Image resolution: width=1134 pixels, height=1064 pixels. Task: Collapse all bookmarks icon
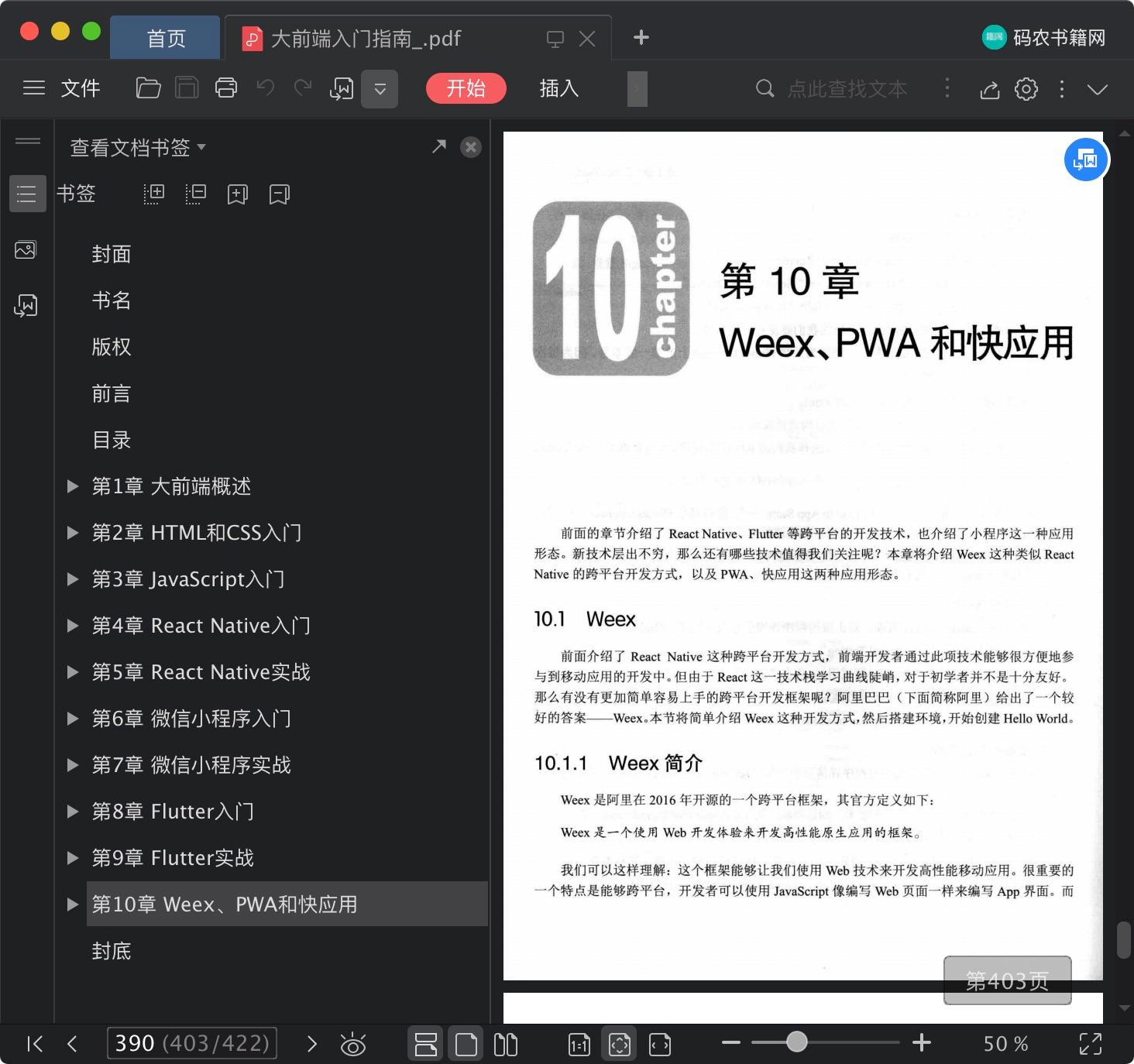tap(196, 194)
